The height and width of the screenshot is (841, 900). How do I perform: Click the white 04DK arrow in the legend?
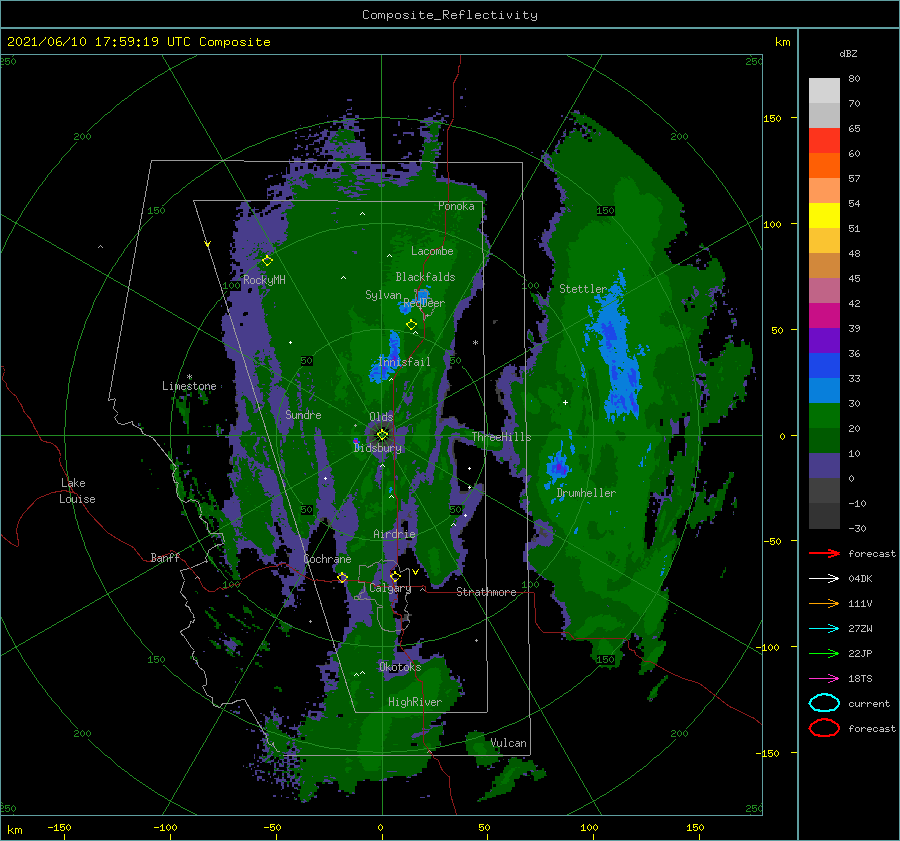tap(824, 579)
